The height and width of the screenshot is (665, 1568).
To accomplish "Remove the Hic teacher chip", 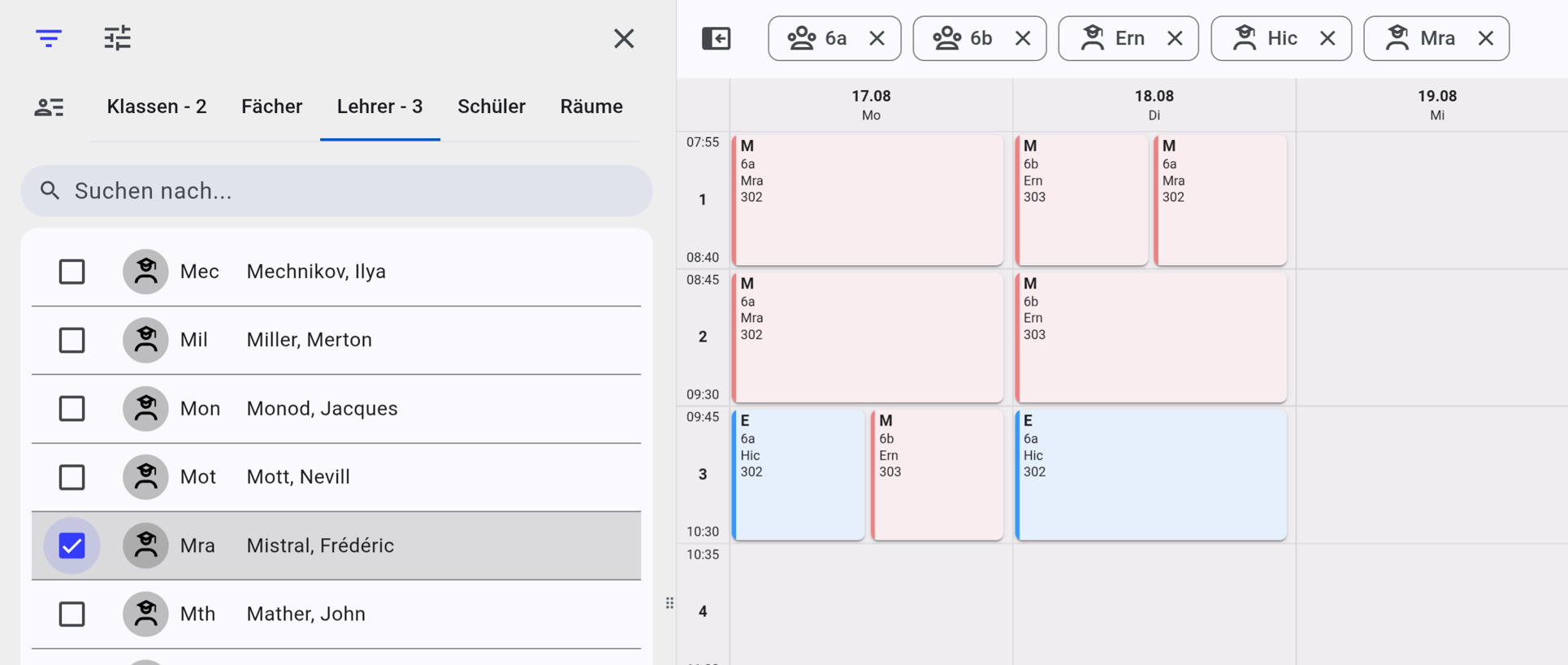I will pyautogui.click(x=1328, y=38).
